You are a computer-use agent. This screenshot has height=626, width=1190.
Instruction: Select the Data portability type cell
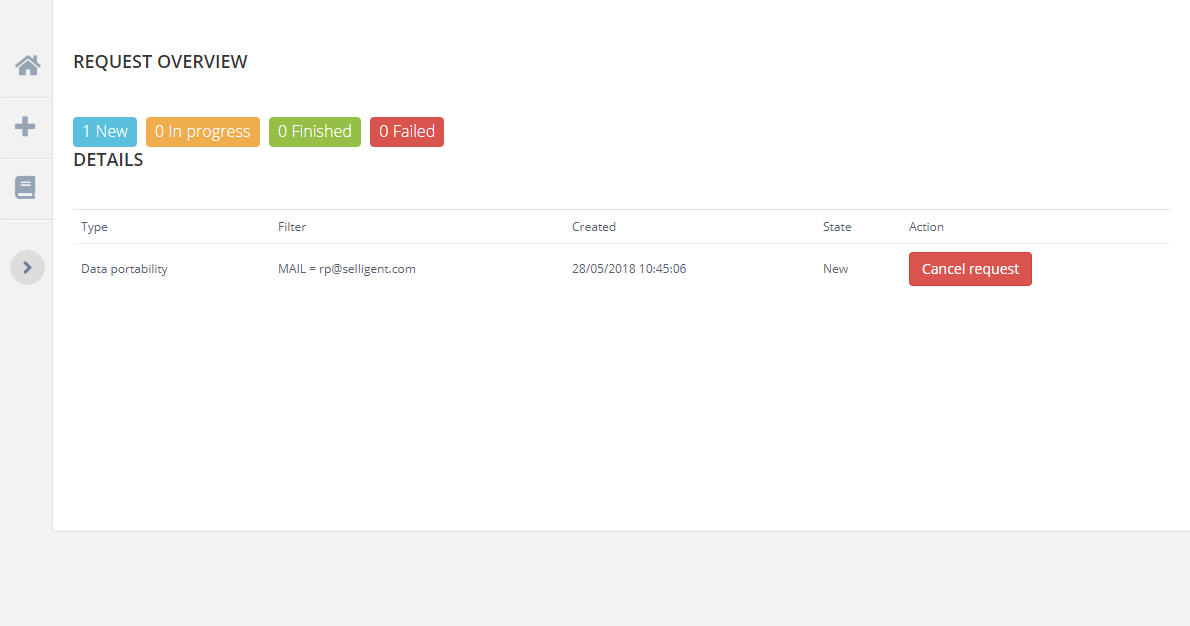[124, 269]
